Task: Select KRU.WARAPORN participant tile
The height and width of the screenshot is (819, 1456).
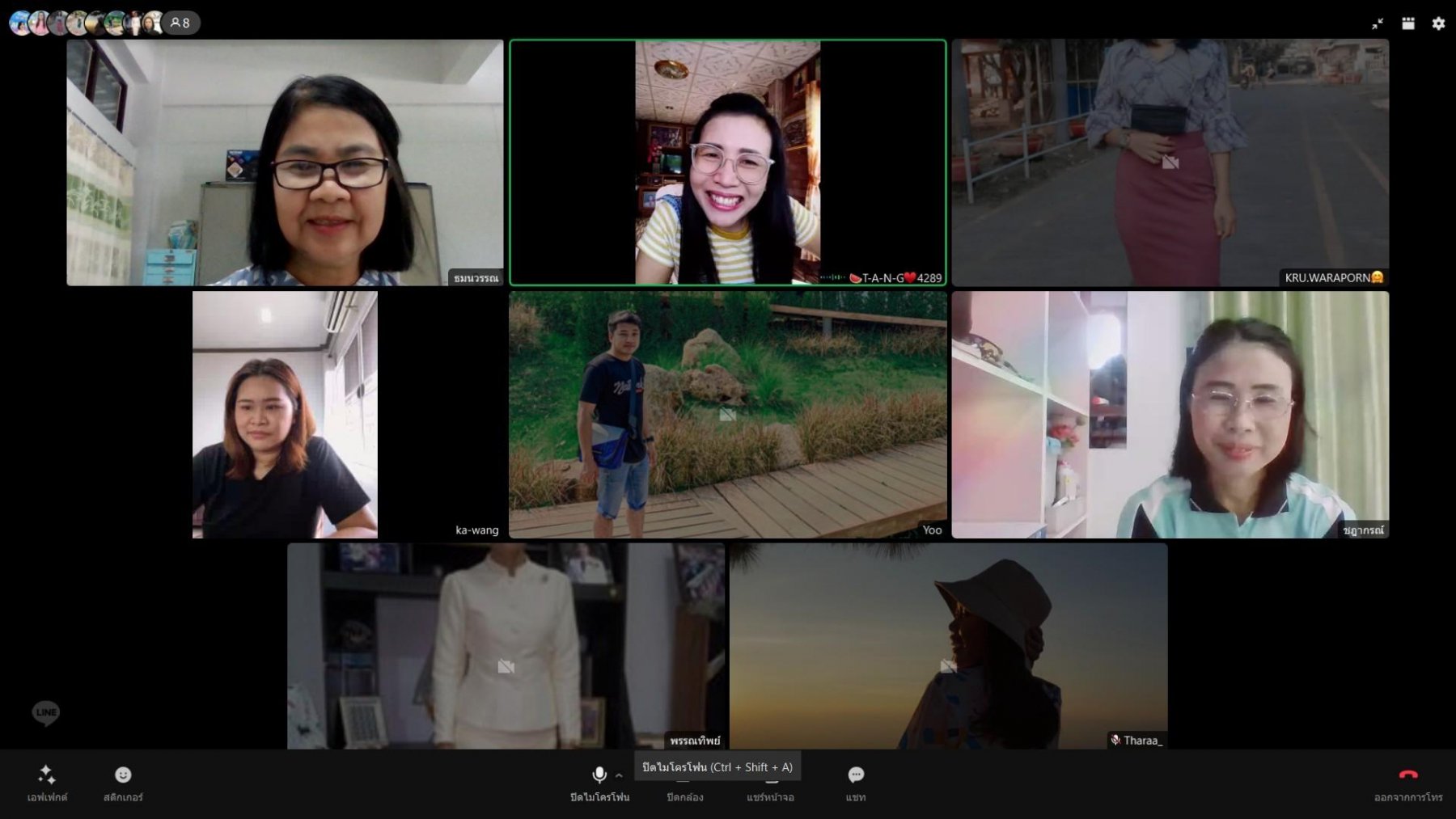Action: (1170, 163)
